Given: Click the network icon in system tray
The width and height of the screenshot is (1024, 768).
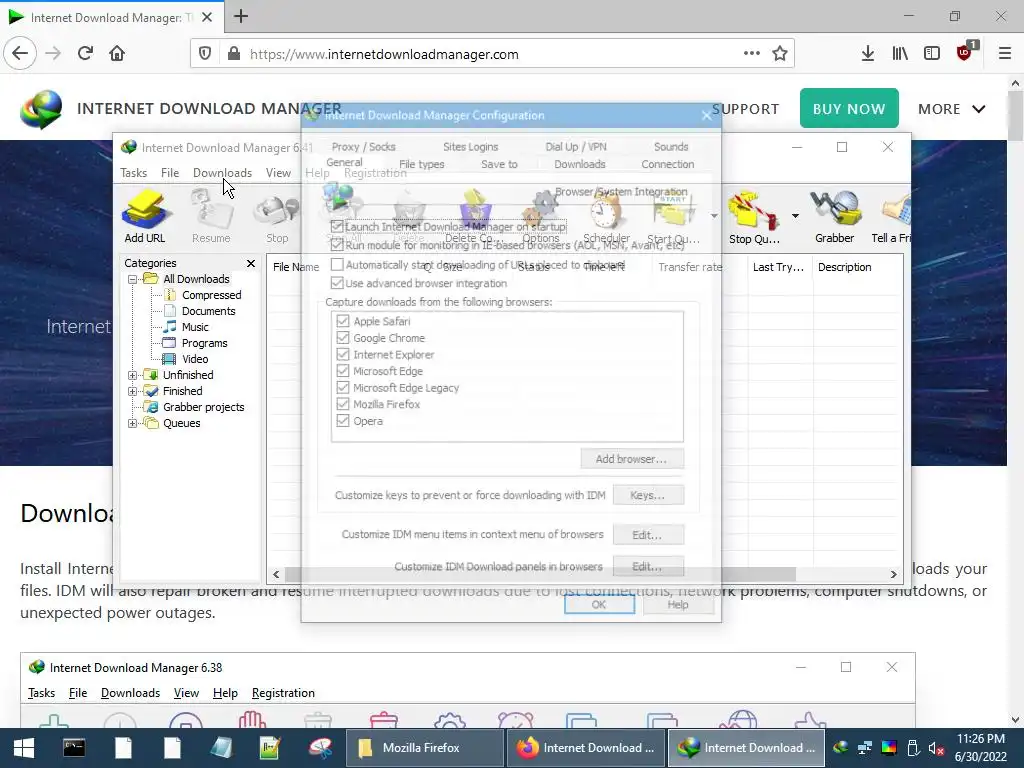Looking at the screenshot, I should coord(865,748).
